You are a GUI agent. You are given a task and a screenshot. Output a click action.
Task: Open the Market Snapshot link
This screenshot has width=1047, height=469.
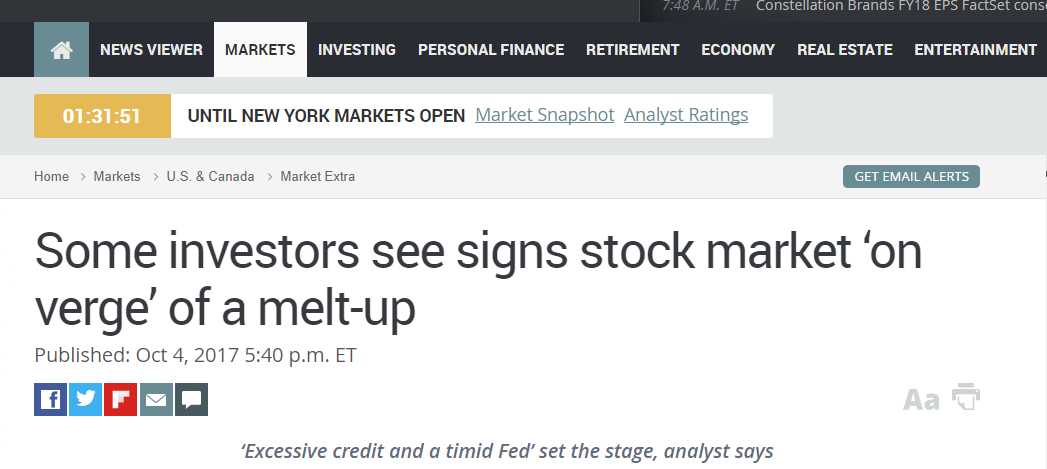(545, 115)
